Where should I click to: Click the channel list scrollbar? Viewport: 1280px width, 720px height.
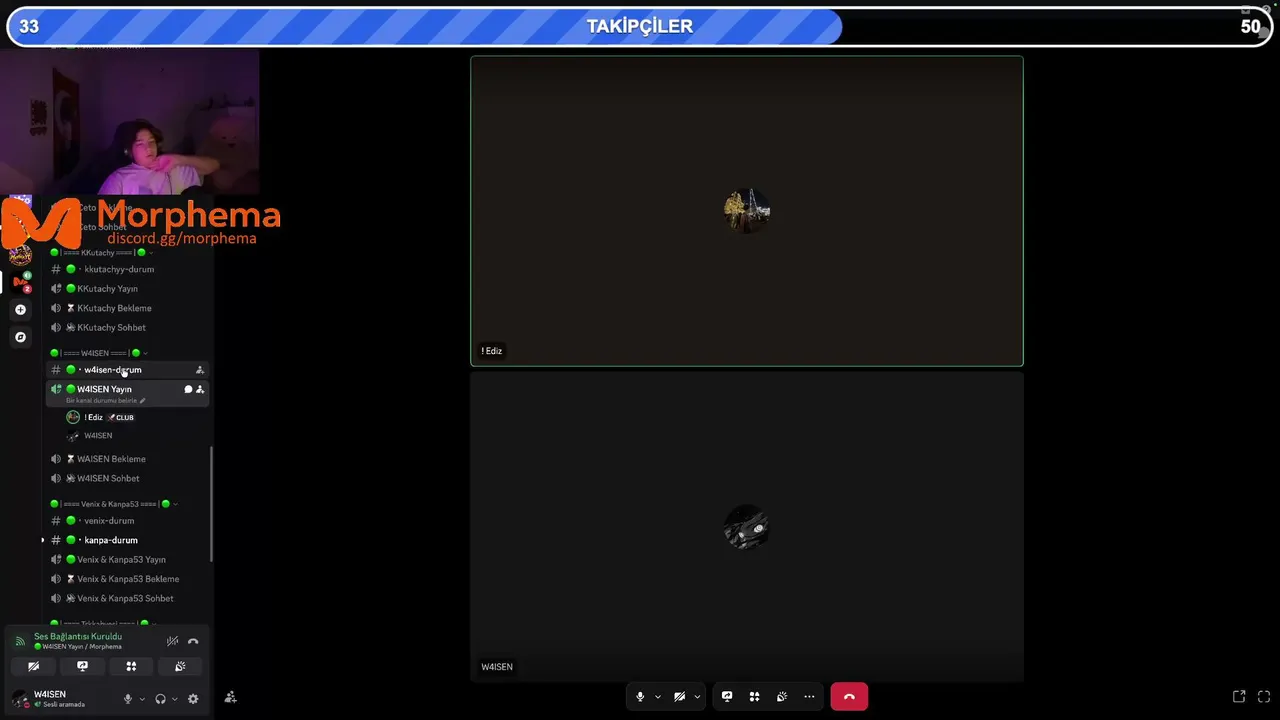[x=211, y=504]
